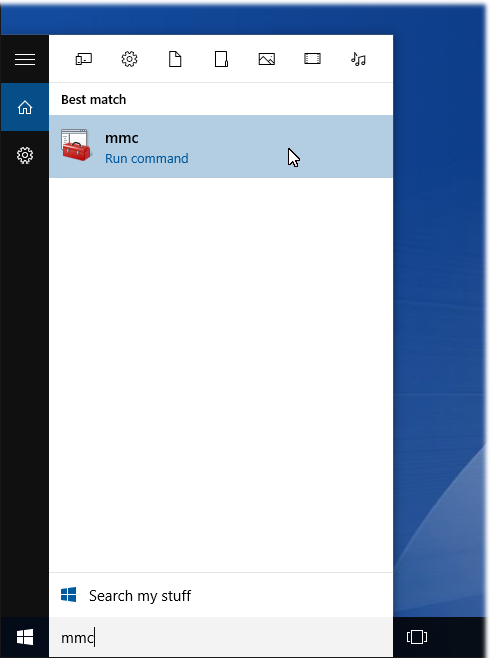Filter search results by Photos icon
The height and width of the screenshot is (658, 491).
click(x=266, y=59)
